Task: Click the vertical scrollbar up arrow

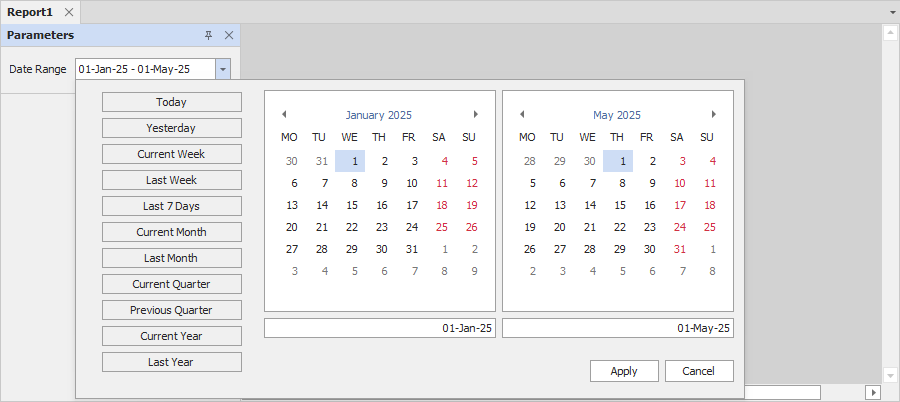Action: coord(890,33)
